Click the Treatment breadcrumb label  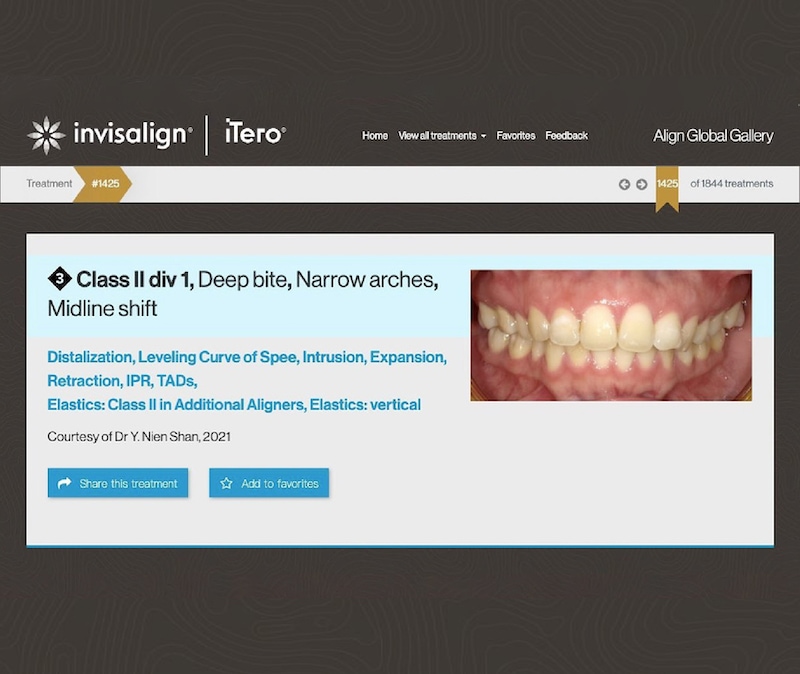point(50,184)
